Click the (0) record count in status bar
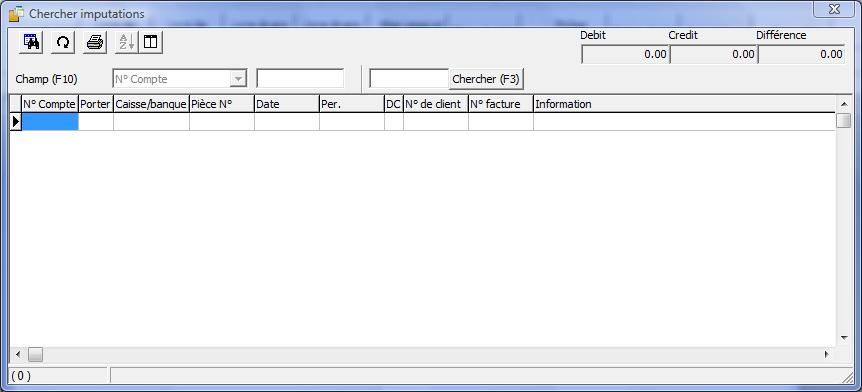This screenshot has width=862, height=392. tap(21, 376)
